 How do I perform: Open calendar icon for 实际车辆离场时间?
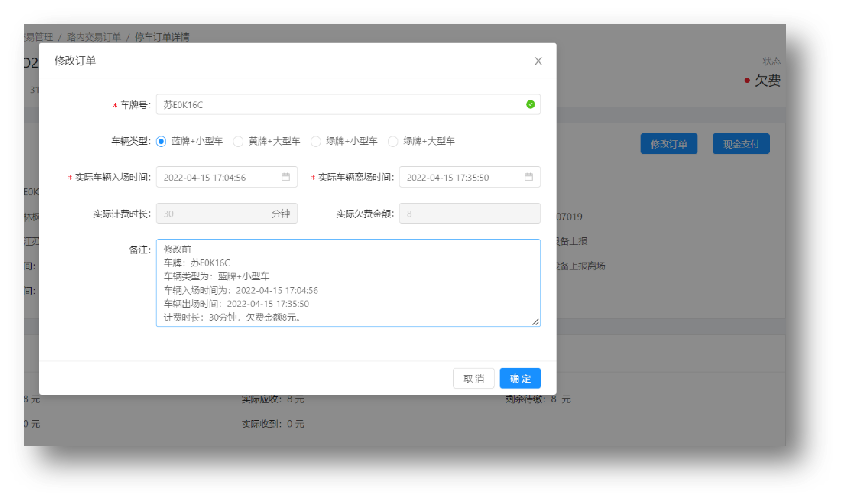(x=527, y=177)
